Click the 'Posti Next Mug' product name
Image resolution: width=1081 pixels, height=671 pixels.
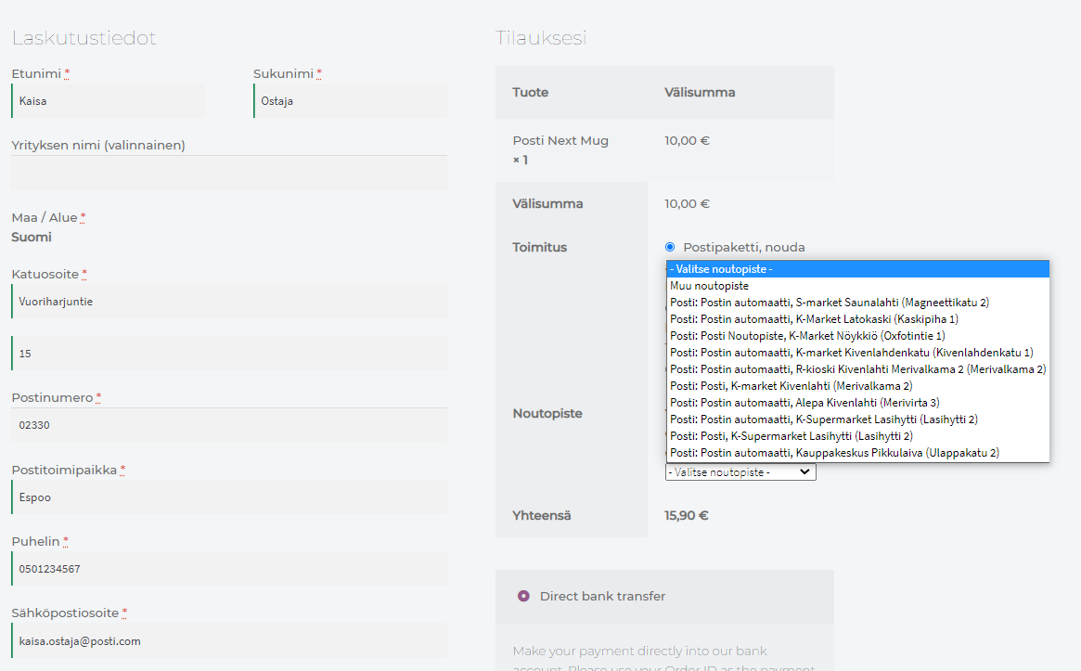pyautogui.click(x=560, y=141)
